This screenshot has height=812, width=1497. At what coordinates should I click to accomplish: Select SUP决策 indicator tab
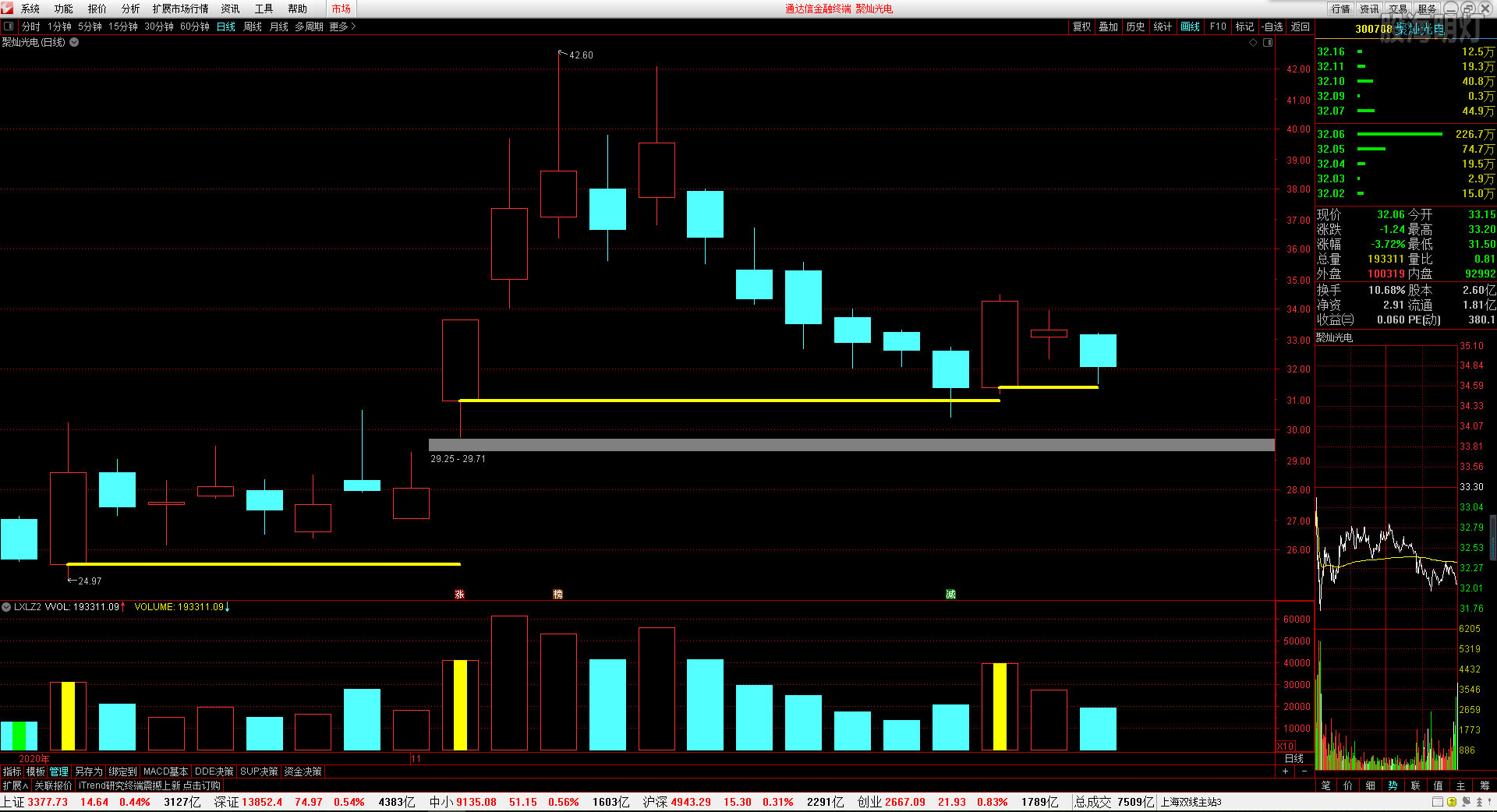[259, 771]
